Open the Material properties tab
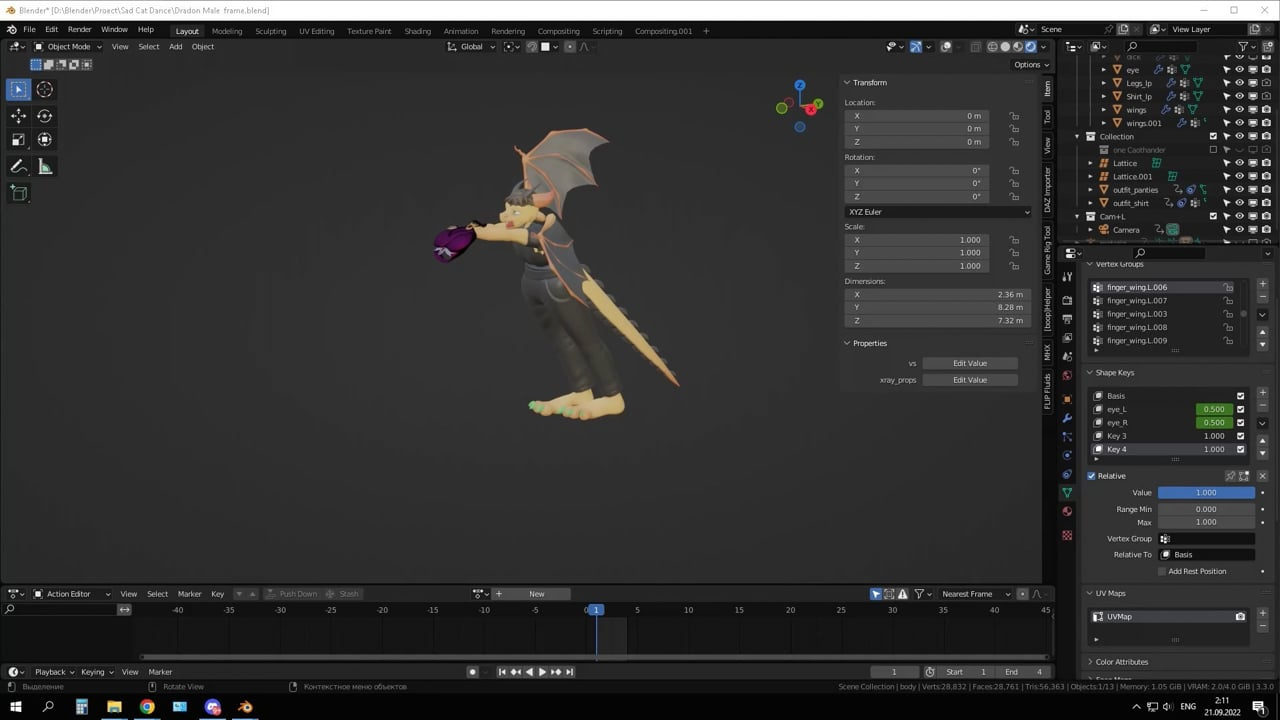This screenshot has height=720, width=1280. click(1067, 512)
